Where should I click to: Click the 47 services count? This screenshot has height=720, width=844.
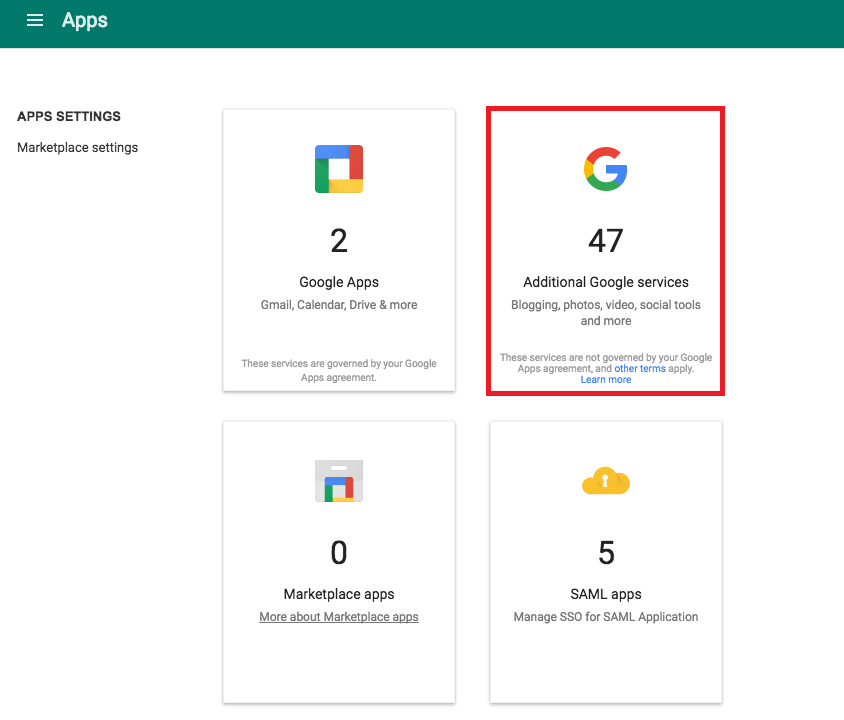(605, 240)
